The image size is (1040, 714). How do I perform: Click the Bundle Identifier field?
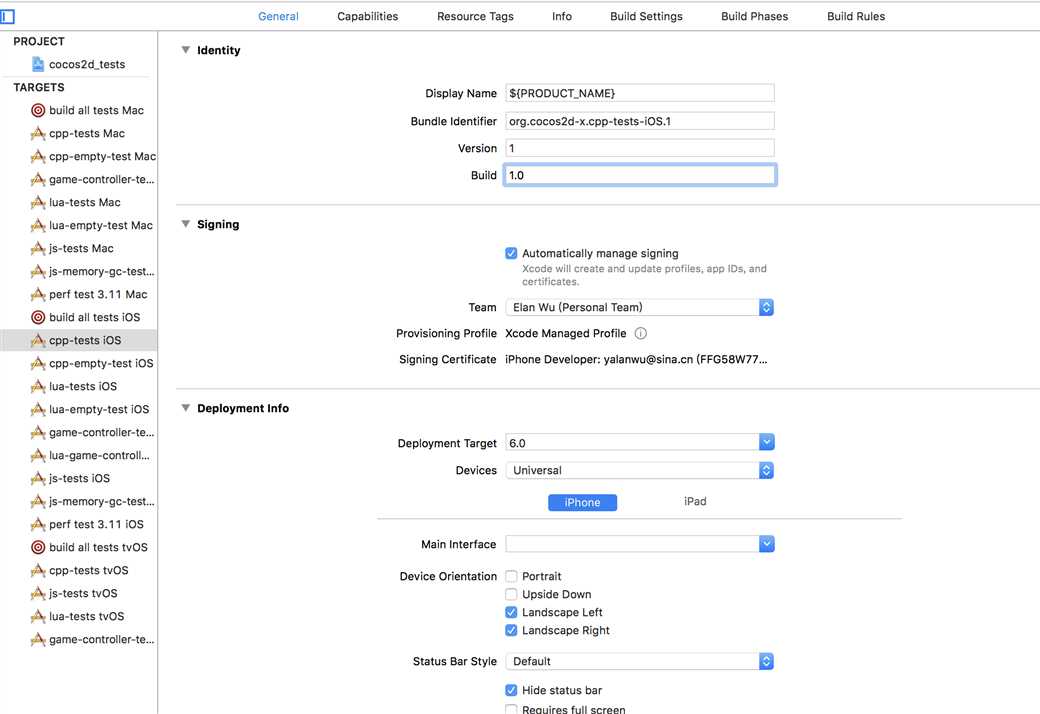tap(639, 121)
